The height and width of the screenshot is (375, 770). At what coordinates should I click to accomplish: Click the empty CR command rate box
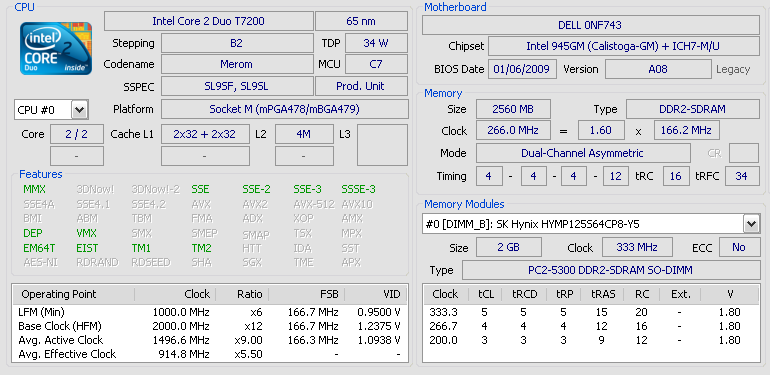(744, 153)
